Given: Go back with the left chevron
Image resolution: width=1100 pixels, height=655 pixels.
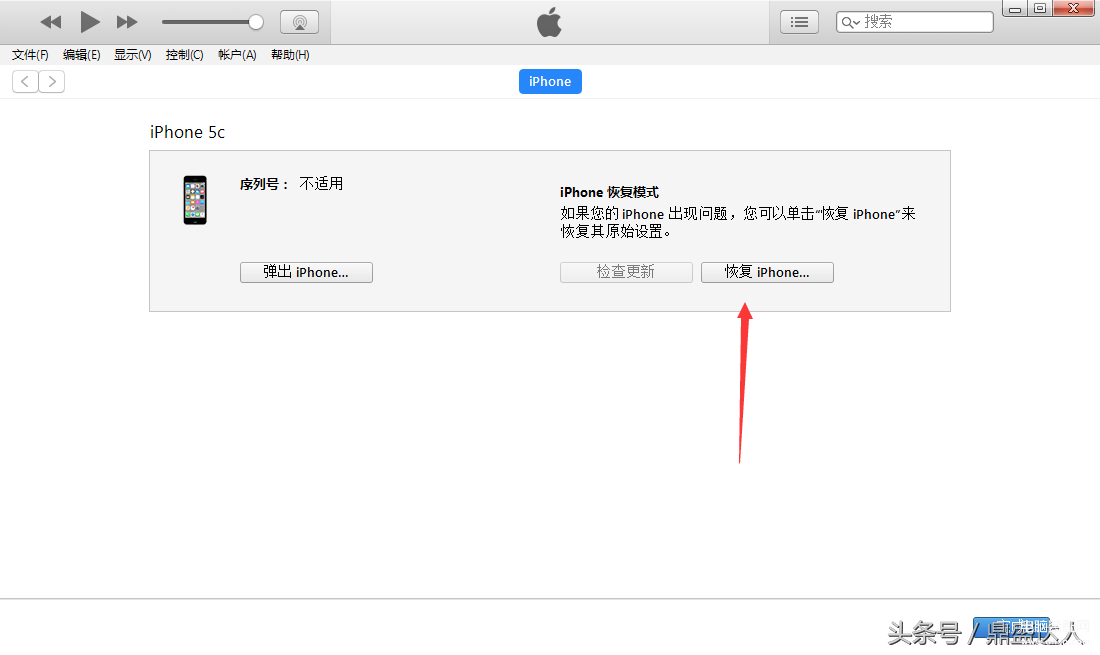Looking at the screenshot, I should [25, 81].
